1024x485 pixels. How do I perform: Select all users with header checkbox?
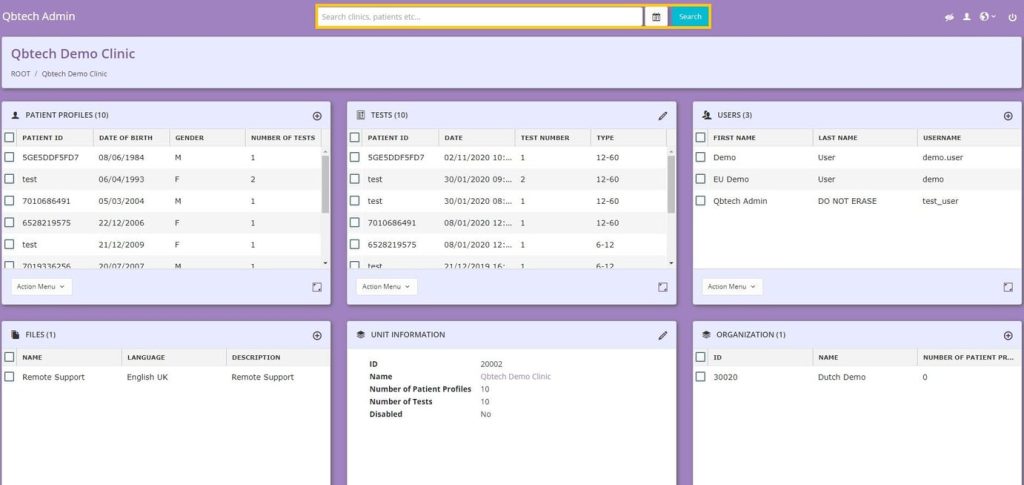pos(700,138)
